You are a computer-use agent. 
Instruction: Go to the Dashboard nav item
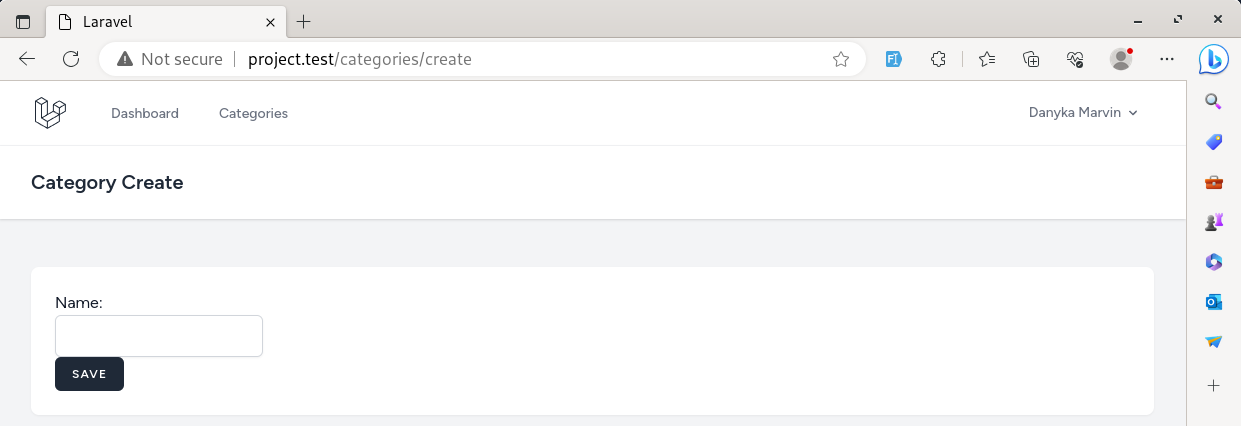pyautogui.click(x=145, y=113)
